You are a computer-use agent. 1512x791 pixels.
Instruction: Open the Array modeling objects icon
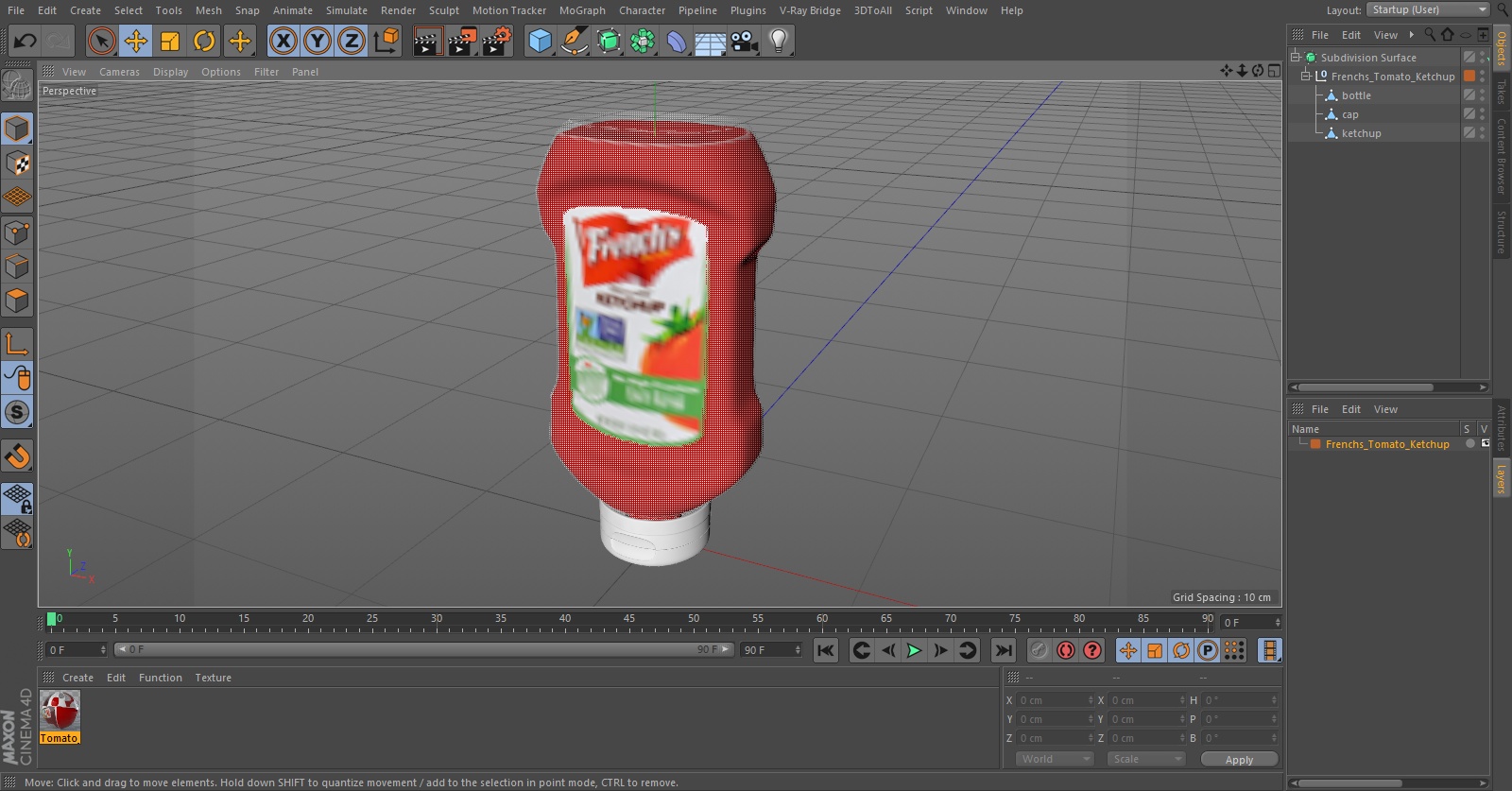pos(643,41)
